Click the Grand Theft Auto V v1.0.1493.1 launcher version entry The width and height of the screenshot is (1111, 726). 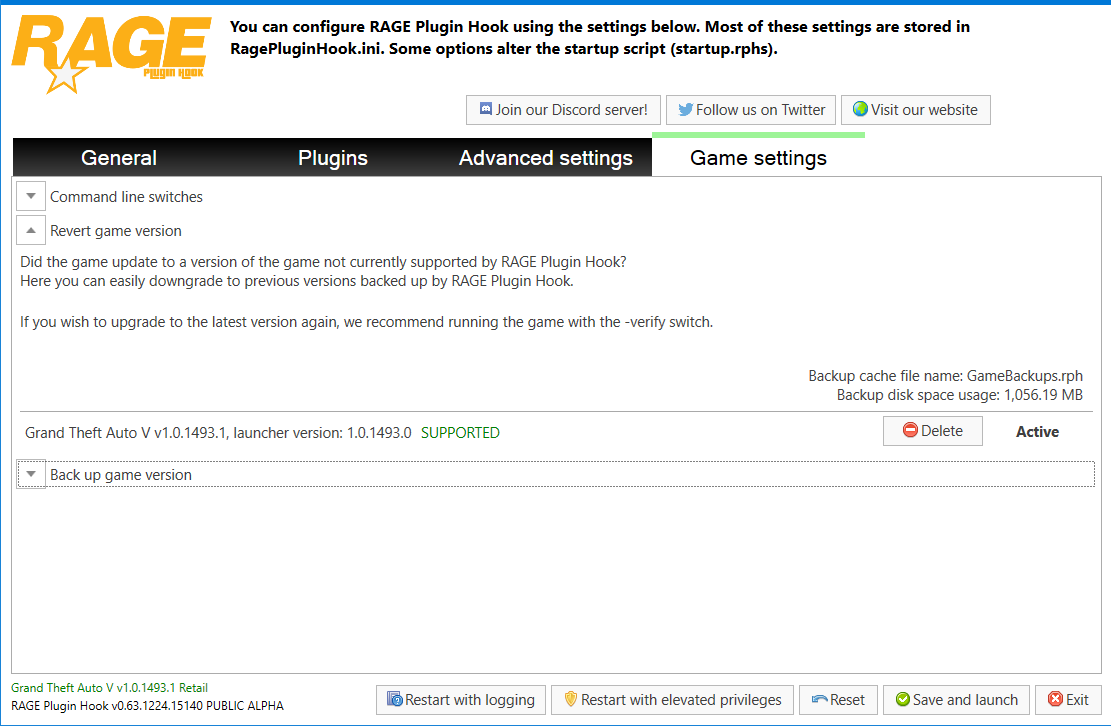[x=218, y=433]
